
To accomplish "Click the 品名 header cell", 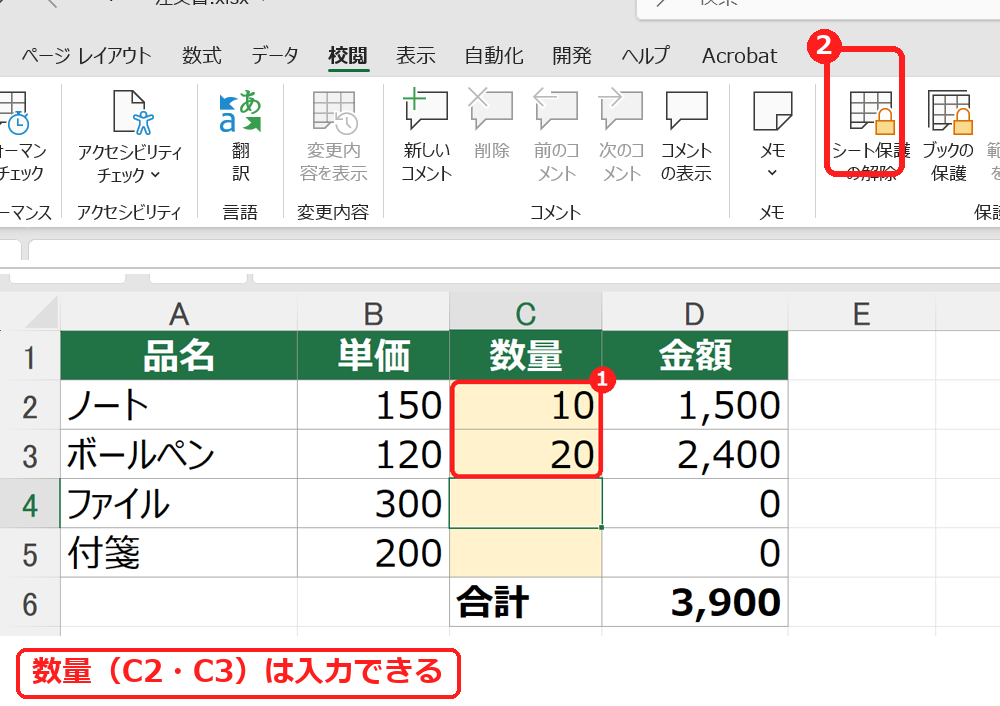I will pyautogui.click(x=179, y=355).
